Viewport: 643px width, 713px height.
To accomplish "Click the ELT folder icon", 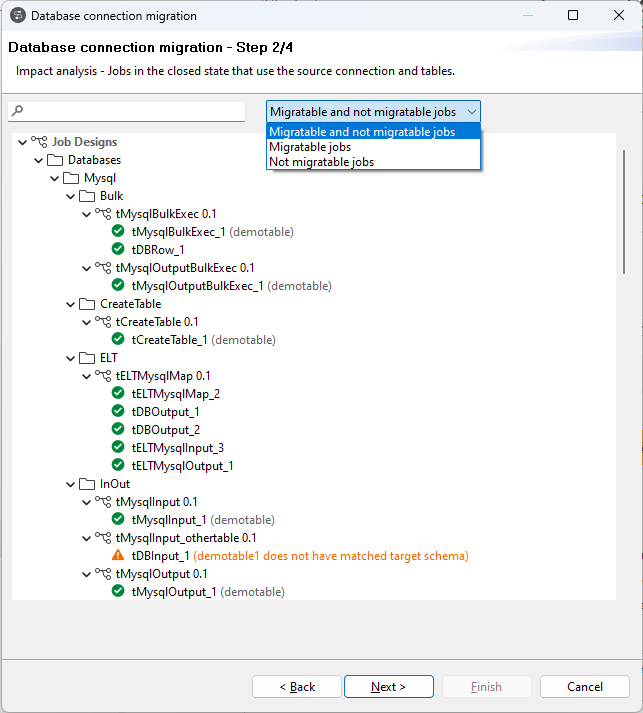I will pyautogui.click(x=87, y=358).
